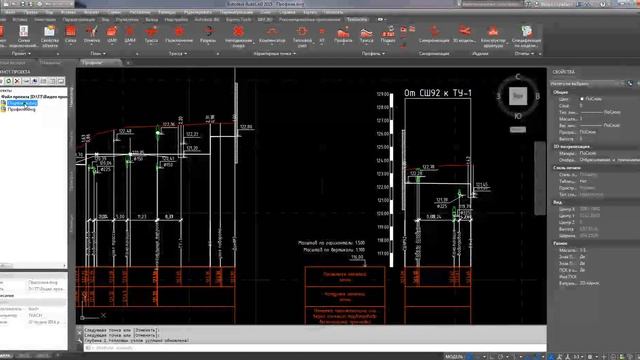Expand the Проект ribbon panel dropdown
The image size is (640, 360).
(21, 53)
